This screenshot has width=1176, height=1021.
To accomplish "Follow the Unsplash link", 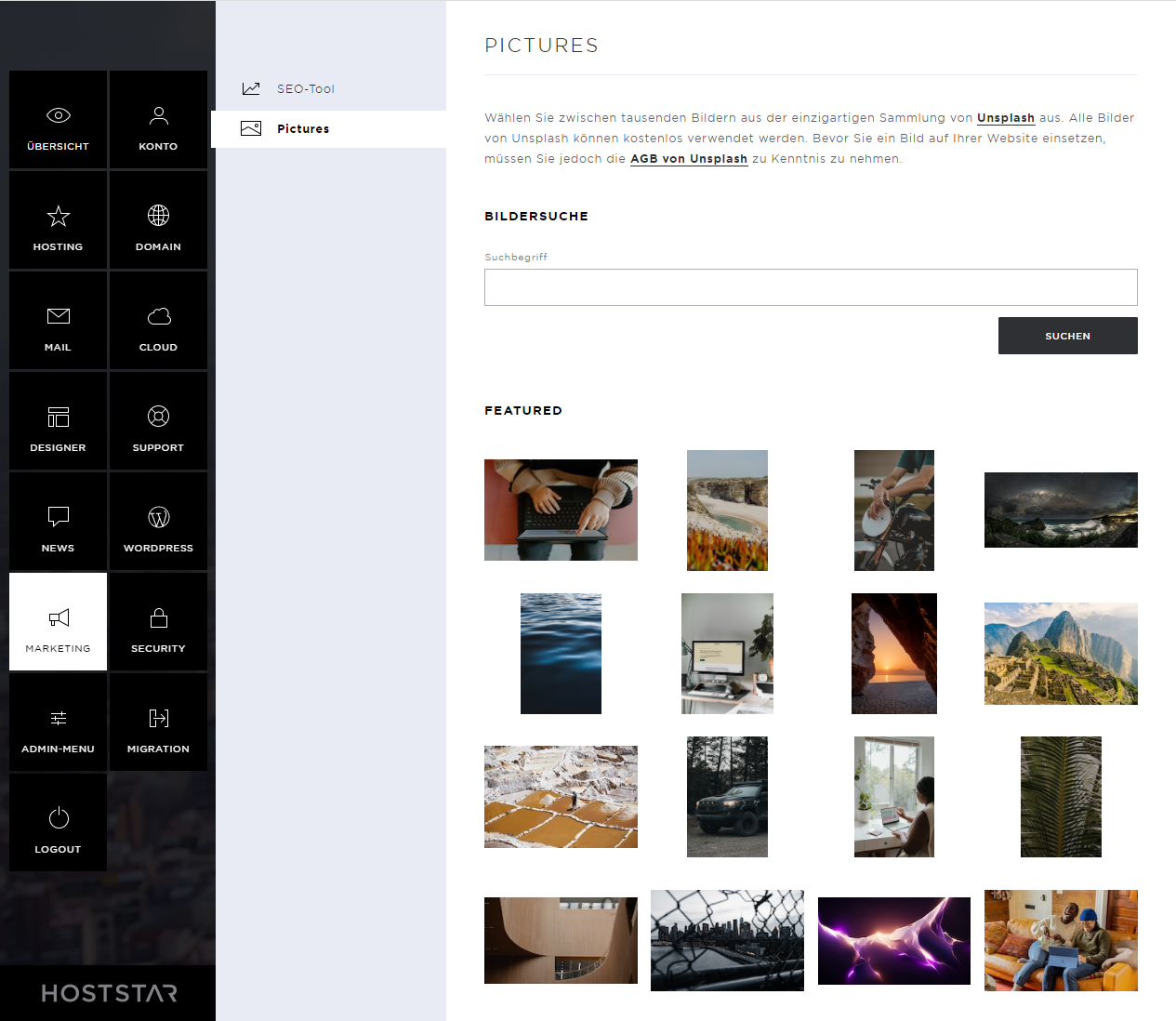I will tap(1006, 118).
